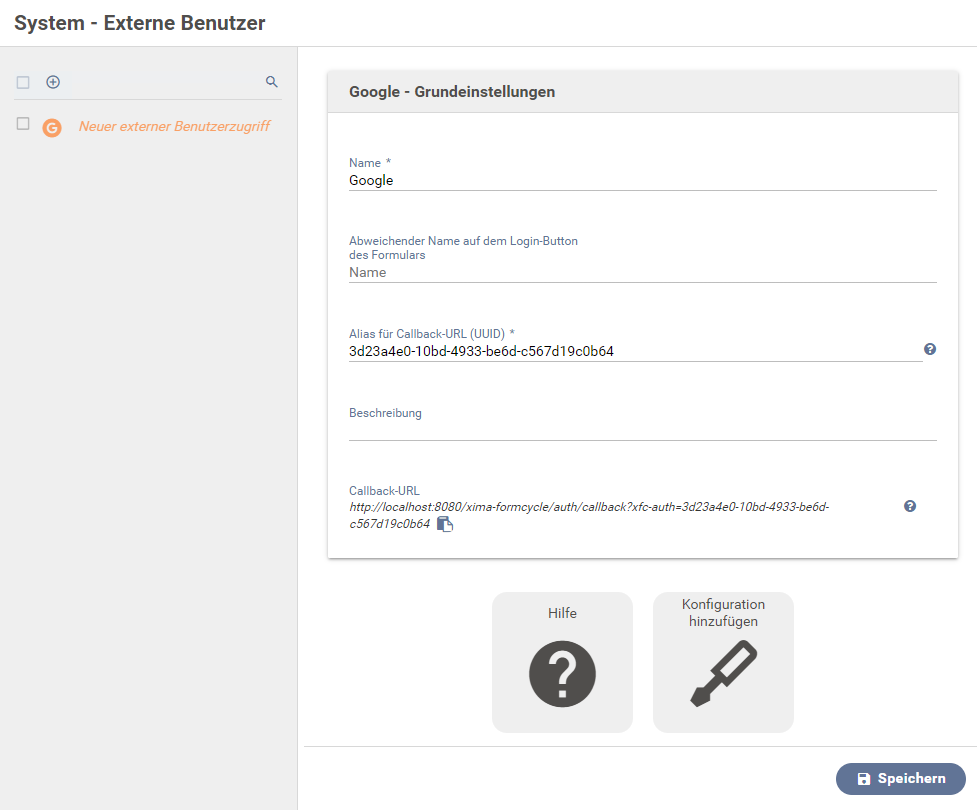Click the add new external user plus icon

53,82
